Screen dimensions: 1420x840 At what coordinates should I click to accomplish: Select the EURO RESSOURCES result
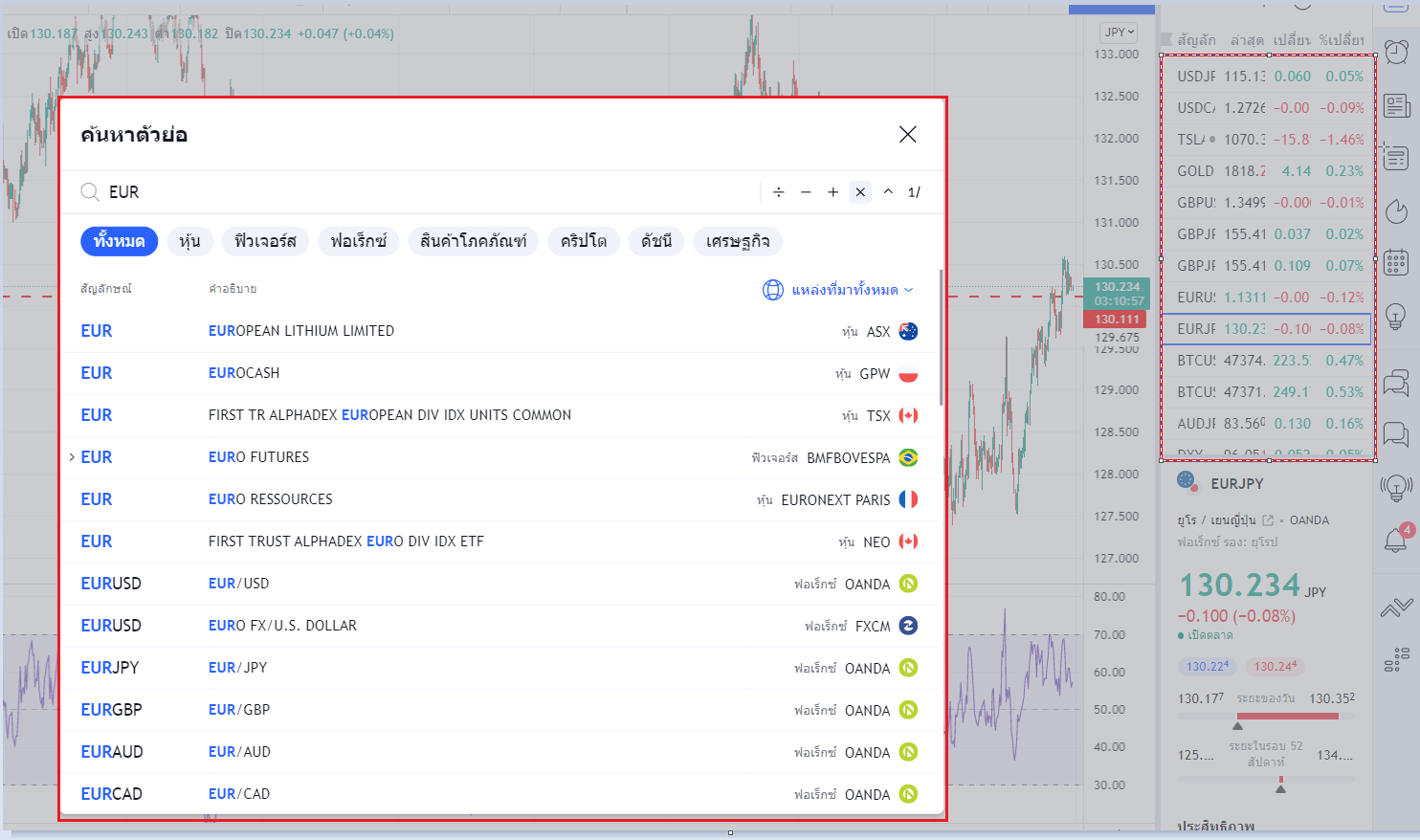coord(499,499)
